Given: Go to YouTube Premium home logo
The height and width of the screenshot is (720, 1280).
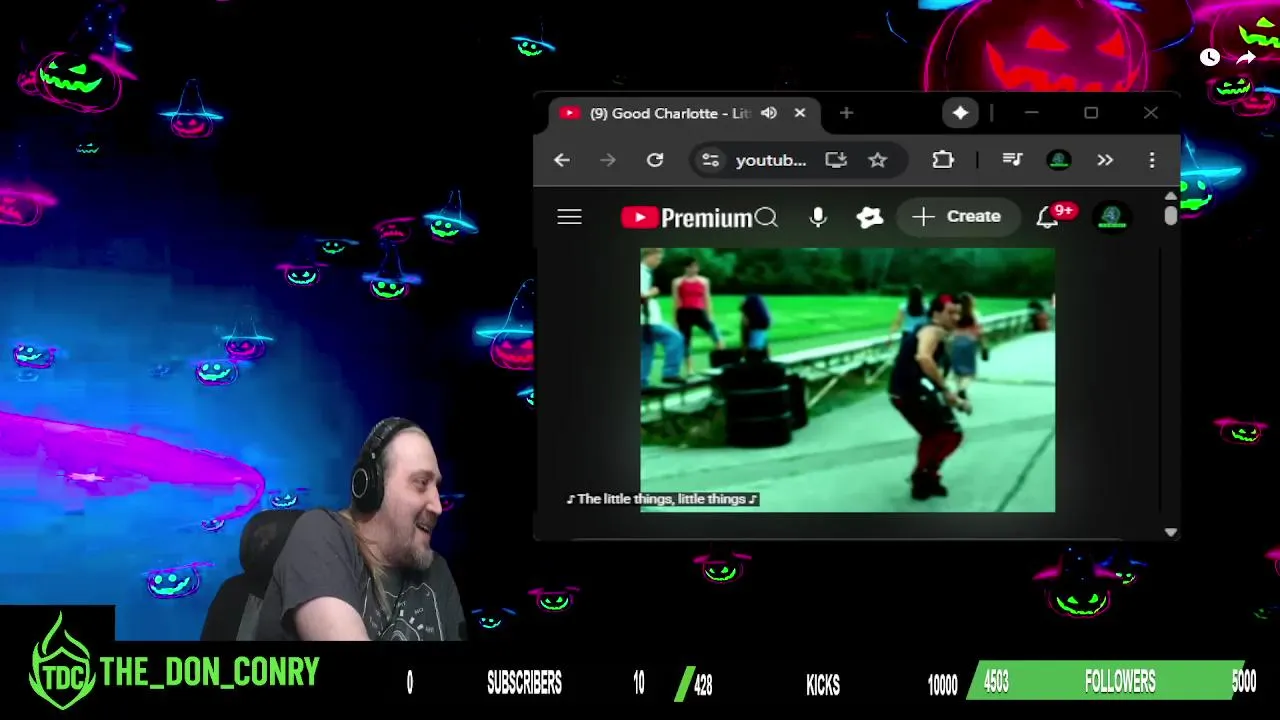Looking at the screenshot, I should point(686,218).
